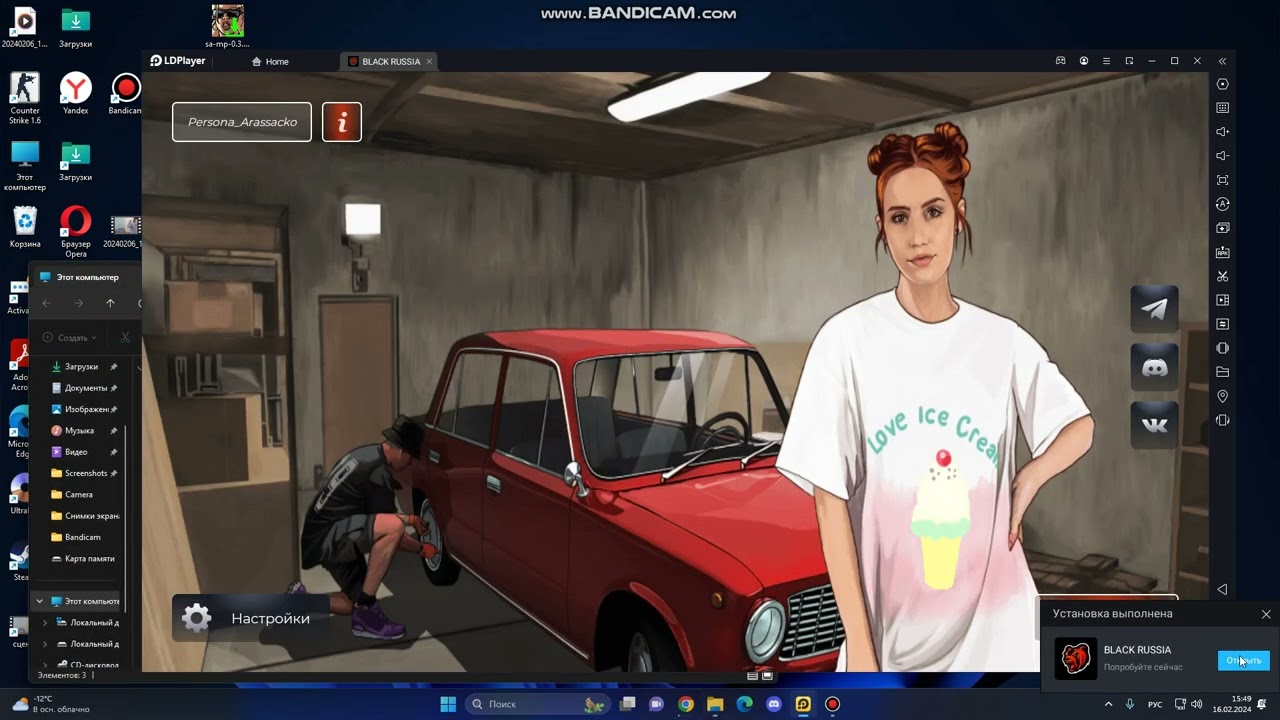Open the system volume tray icon
Screen dimensions: 1280x720
1199,704
